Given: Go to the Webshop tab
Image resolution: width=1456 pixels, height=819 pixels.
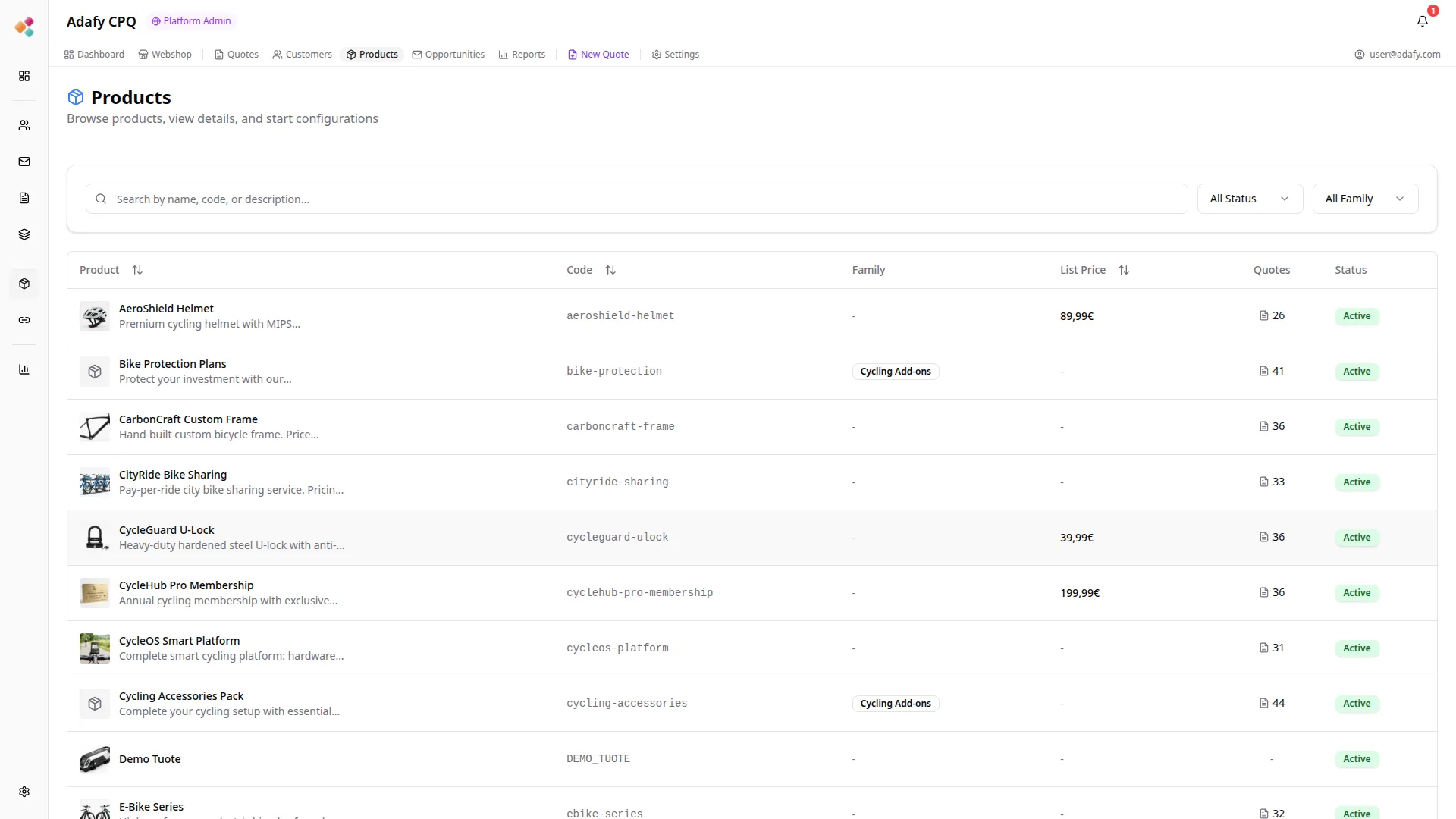Looking at the screenshot, I should click(x=165, y=55).
